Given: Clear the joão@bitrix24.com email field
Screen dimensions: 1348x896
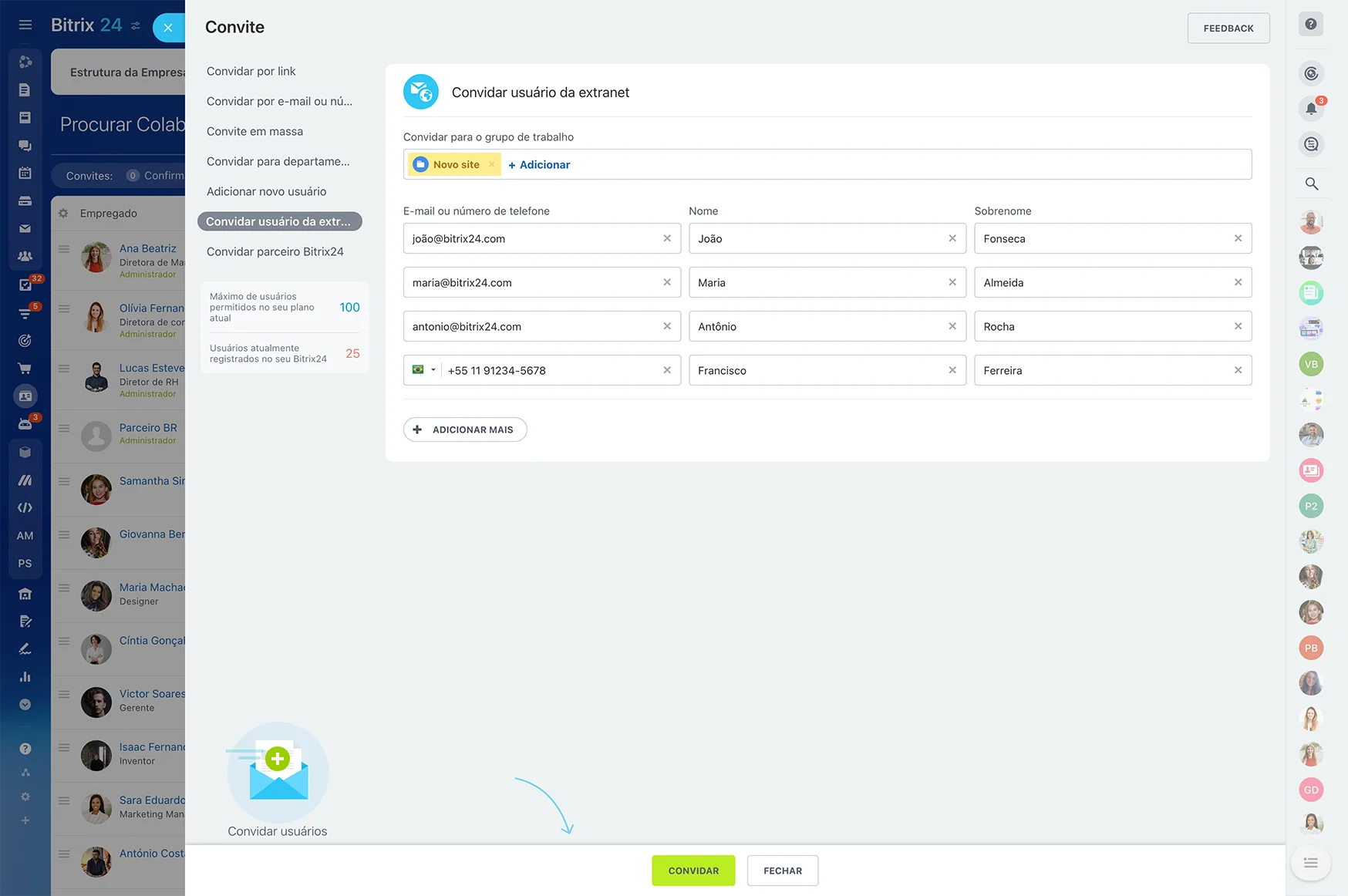Looking at the screenshot, I should (667, 239).
